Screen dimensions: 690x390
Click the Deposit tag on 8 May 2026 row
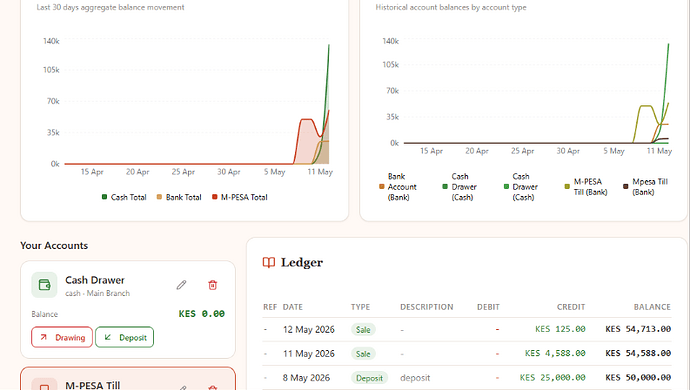pos(369,378)
